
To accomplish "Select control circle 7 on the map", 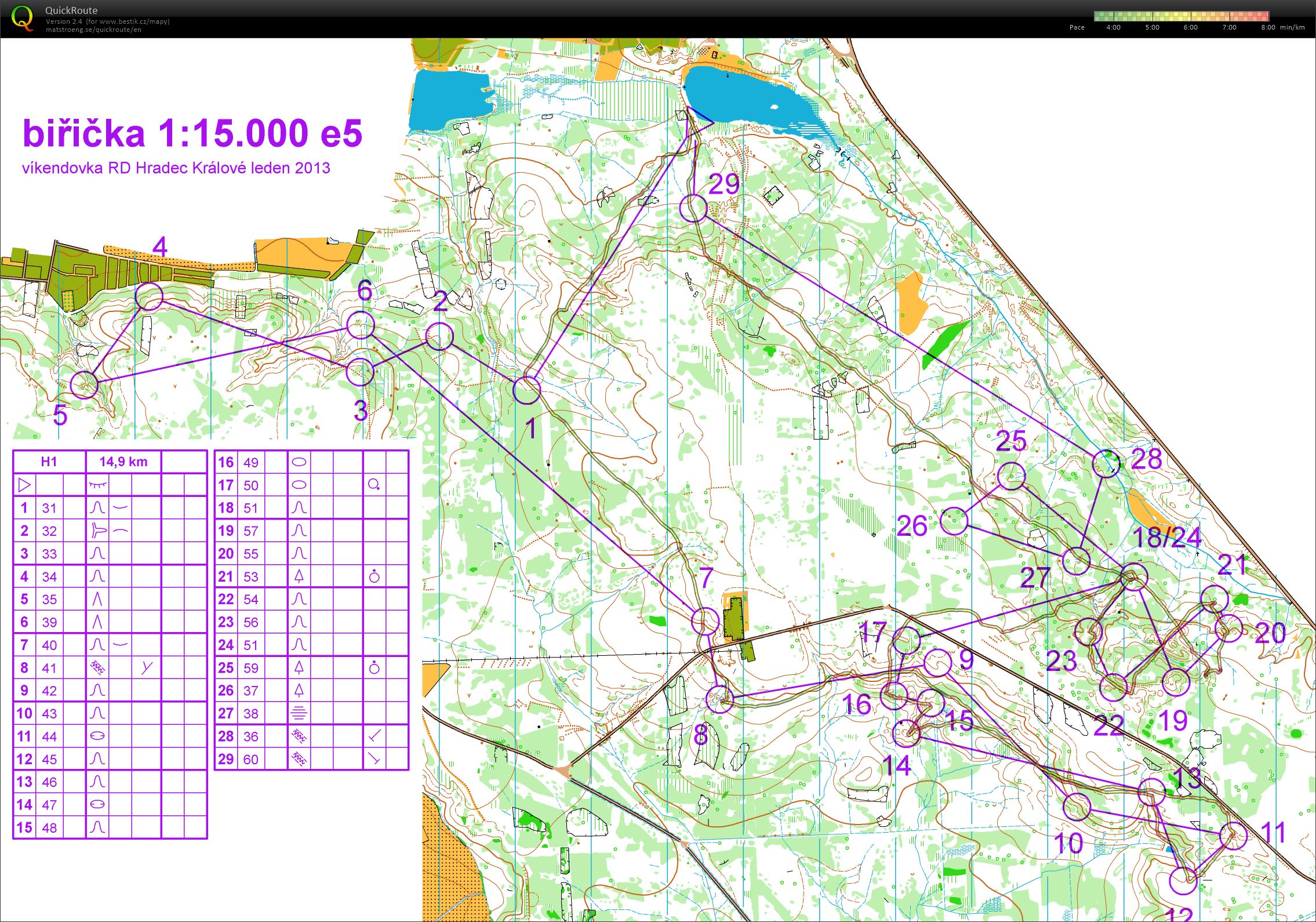I will coord(706,621).
